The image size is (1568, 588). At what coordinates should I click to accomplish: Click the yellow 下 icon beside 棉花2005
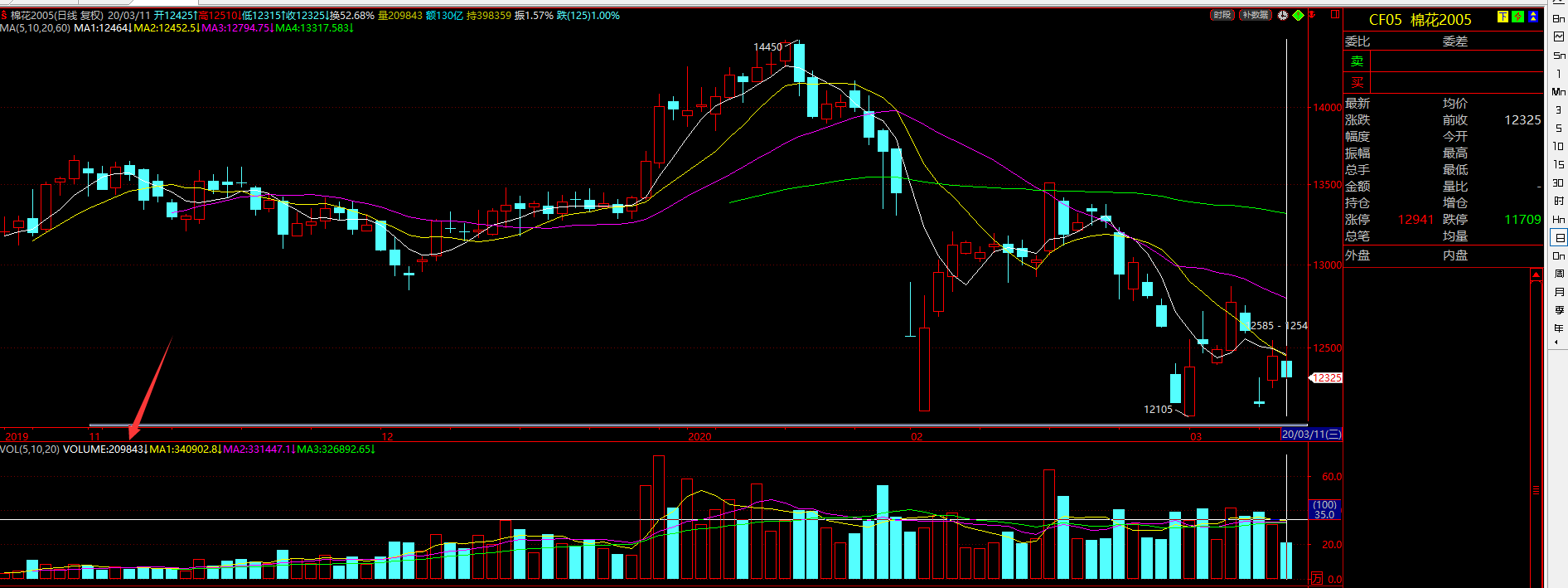pyautogui.click(x=1503, y=17)
